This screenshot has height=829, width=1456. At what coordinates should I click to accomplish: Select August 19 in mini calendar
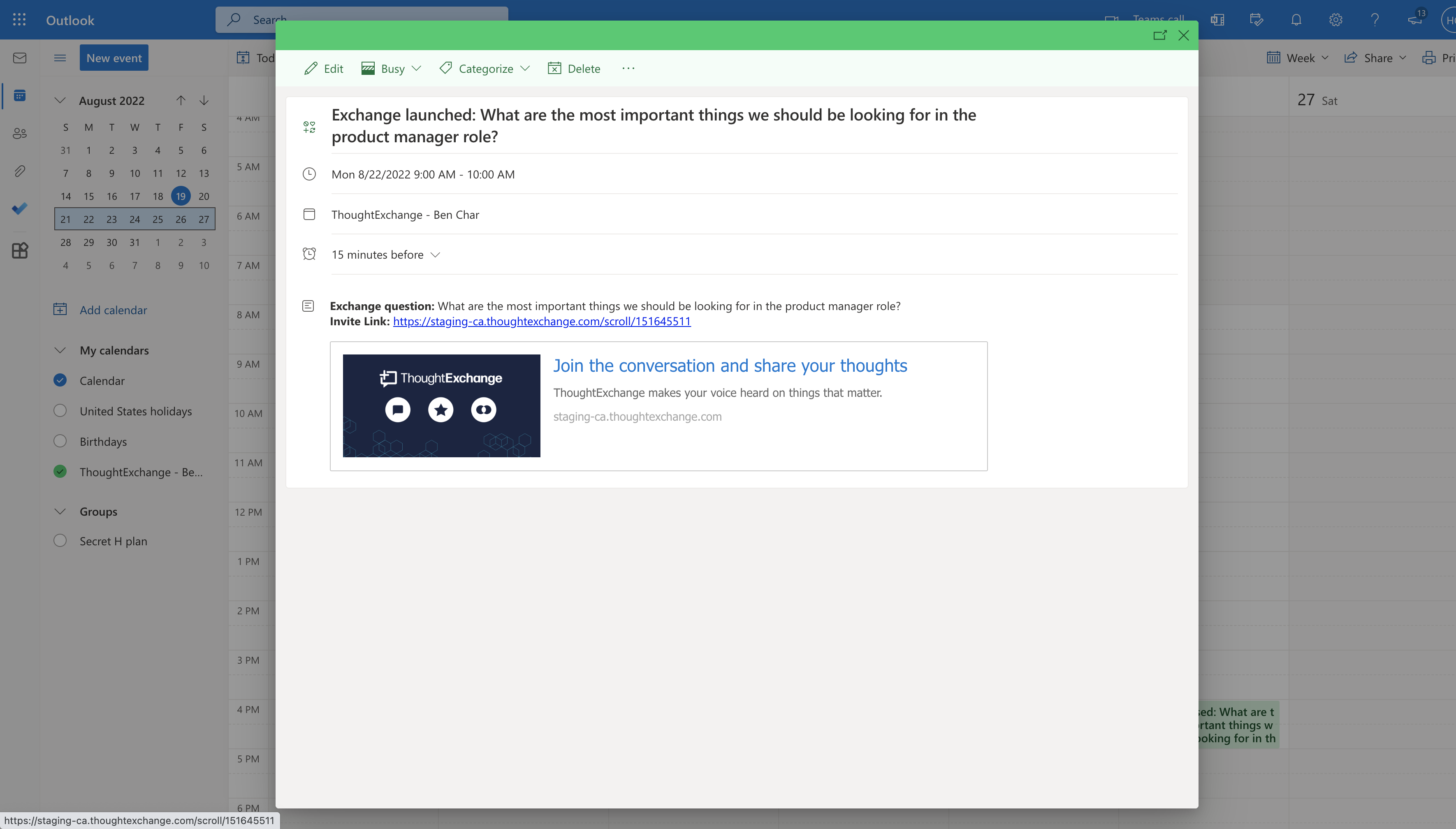(x=181, y=196)
